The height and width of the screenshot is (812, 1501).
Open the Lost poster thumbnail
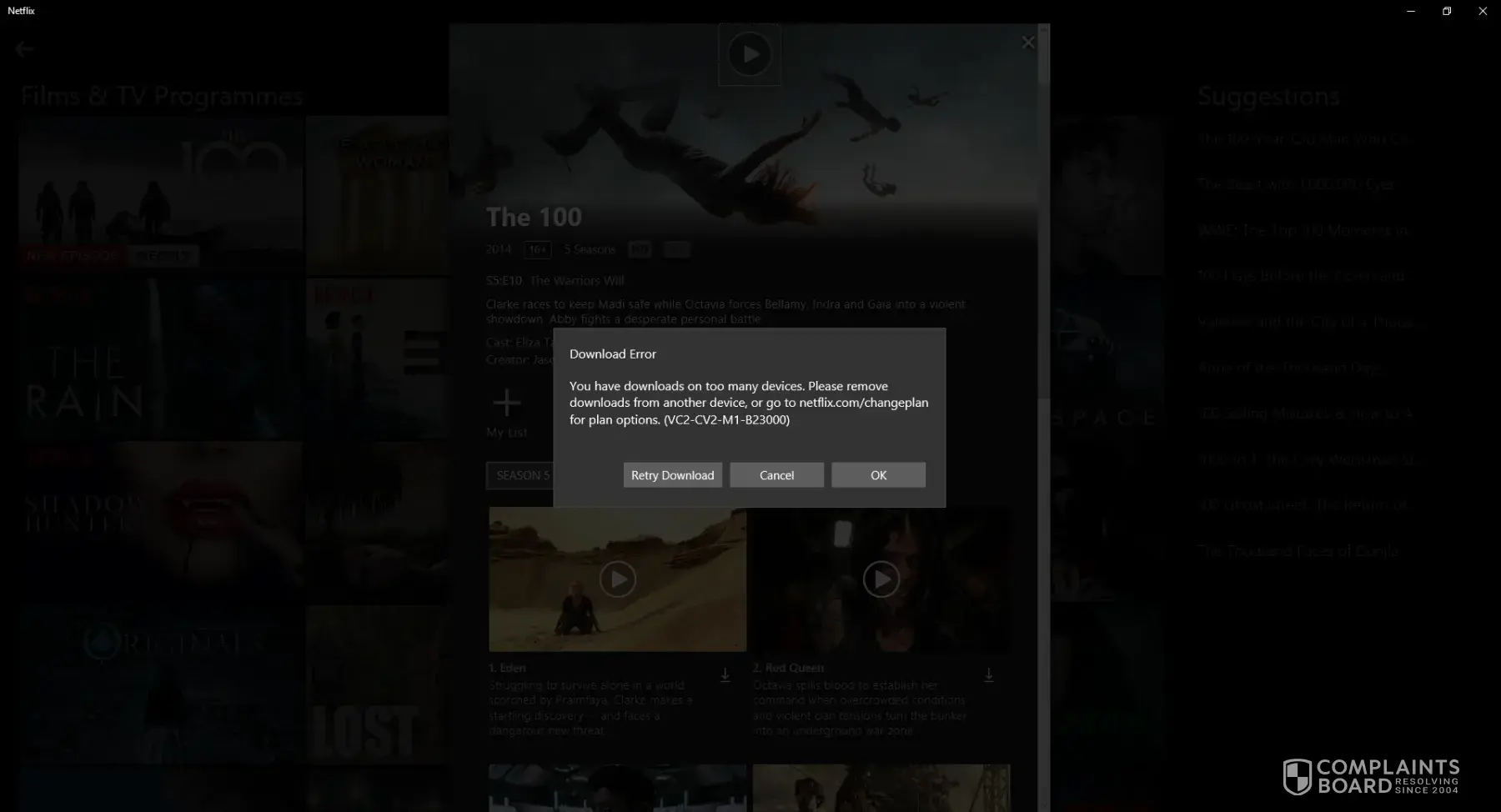(377, 685)
